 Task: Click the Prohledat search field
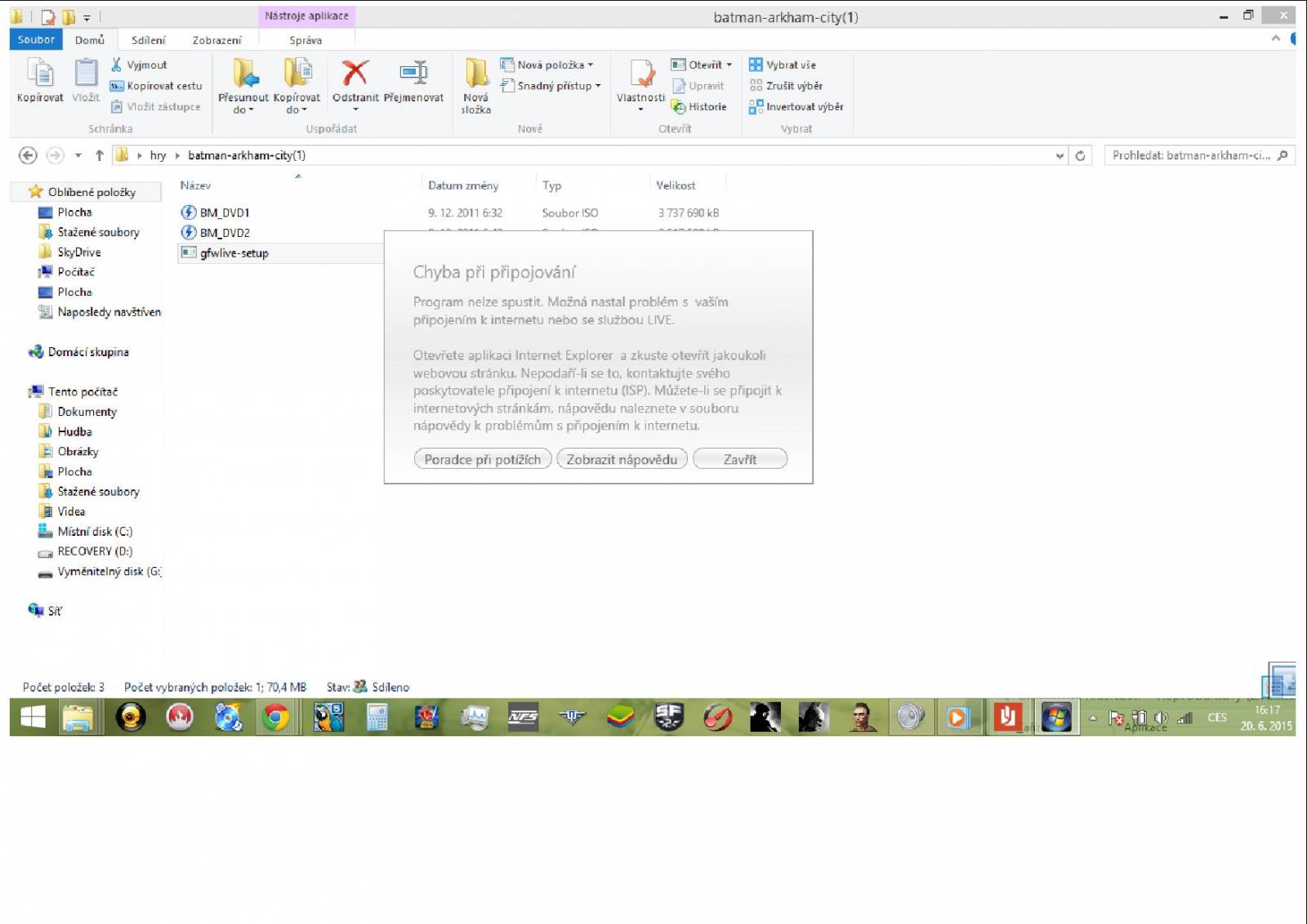[x=1198, y=155]
